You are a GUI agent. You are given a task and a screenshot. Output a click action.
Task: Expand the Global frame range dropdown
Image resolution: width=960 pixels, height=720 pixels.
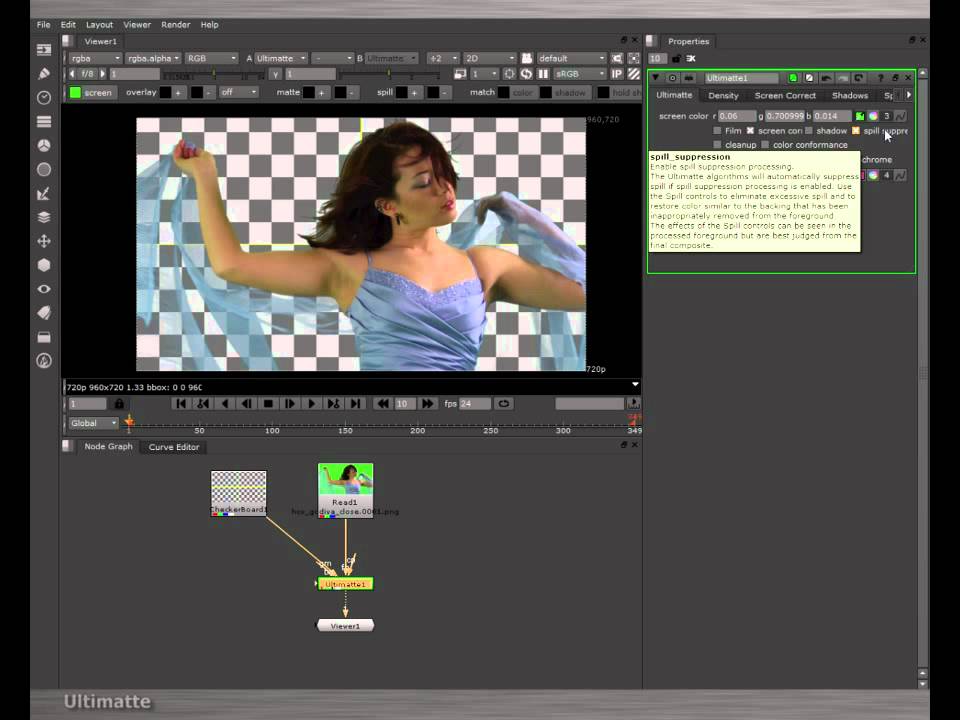click(x=93, y=423)
